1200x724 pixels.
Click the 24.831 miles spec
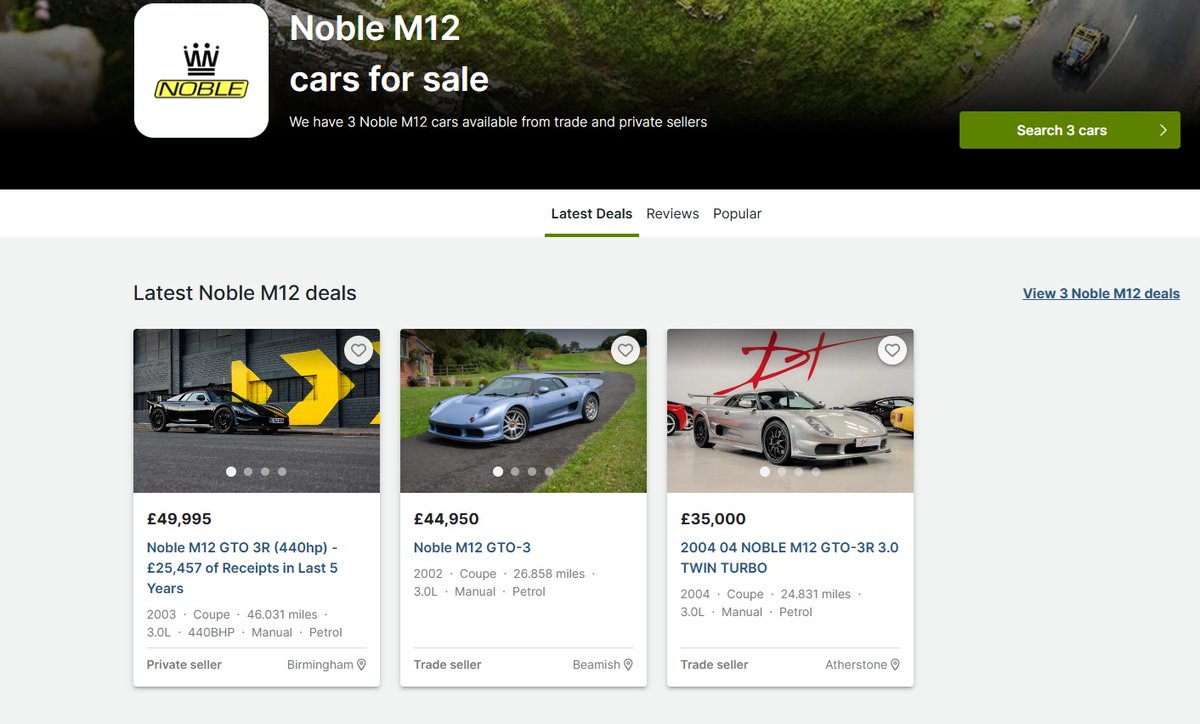[816, 594]
